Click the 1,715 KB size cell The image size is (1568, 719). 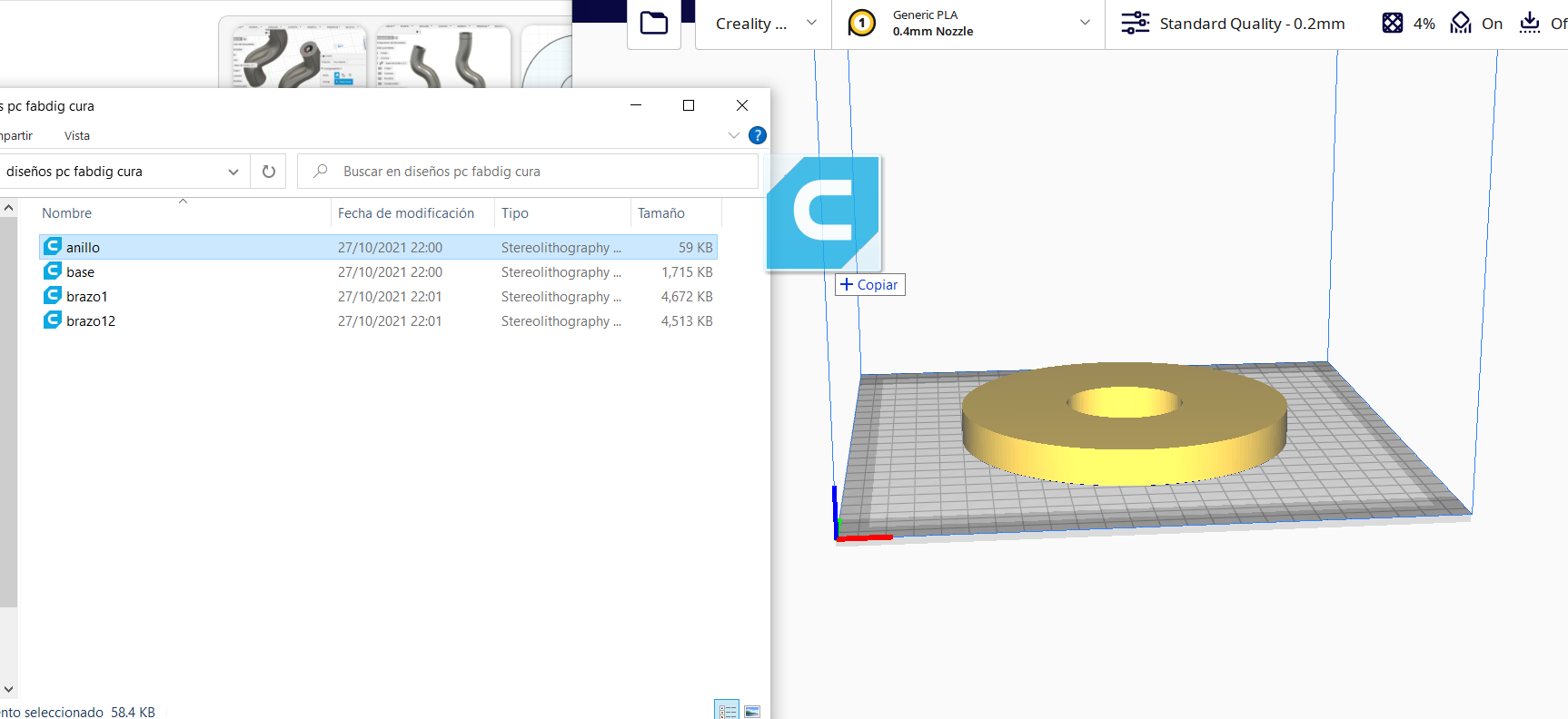[x=687, y=271]
